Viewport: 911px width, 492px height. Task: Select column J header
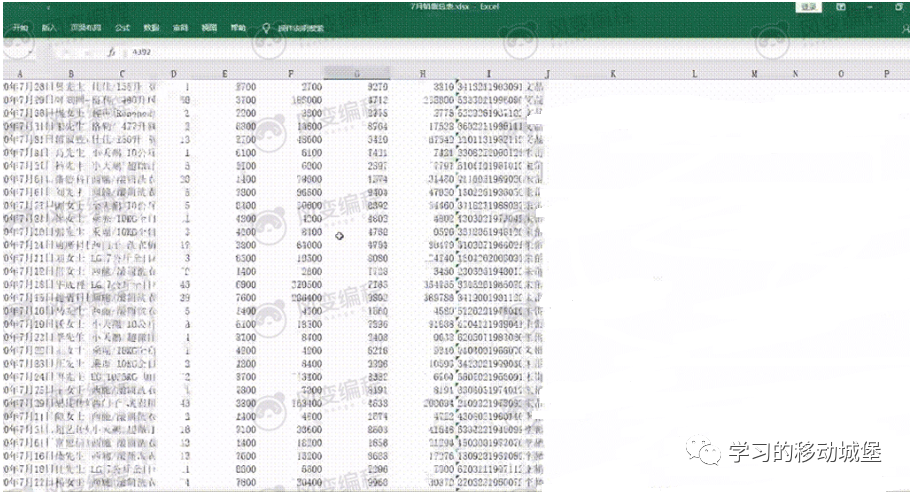coord(547,74)
